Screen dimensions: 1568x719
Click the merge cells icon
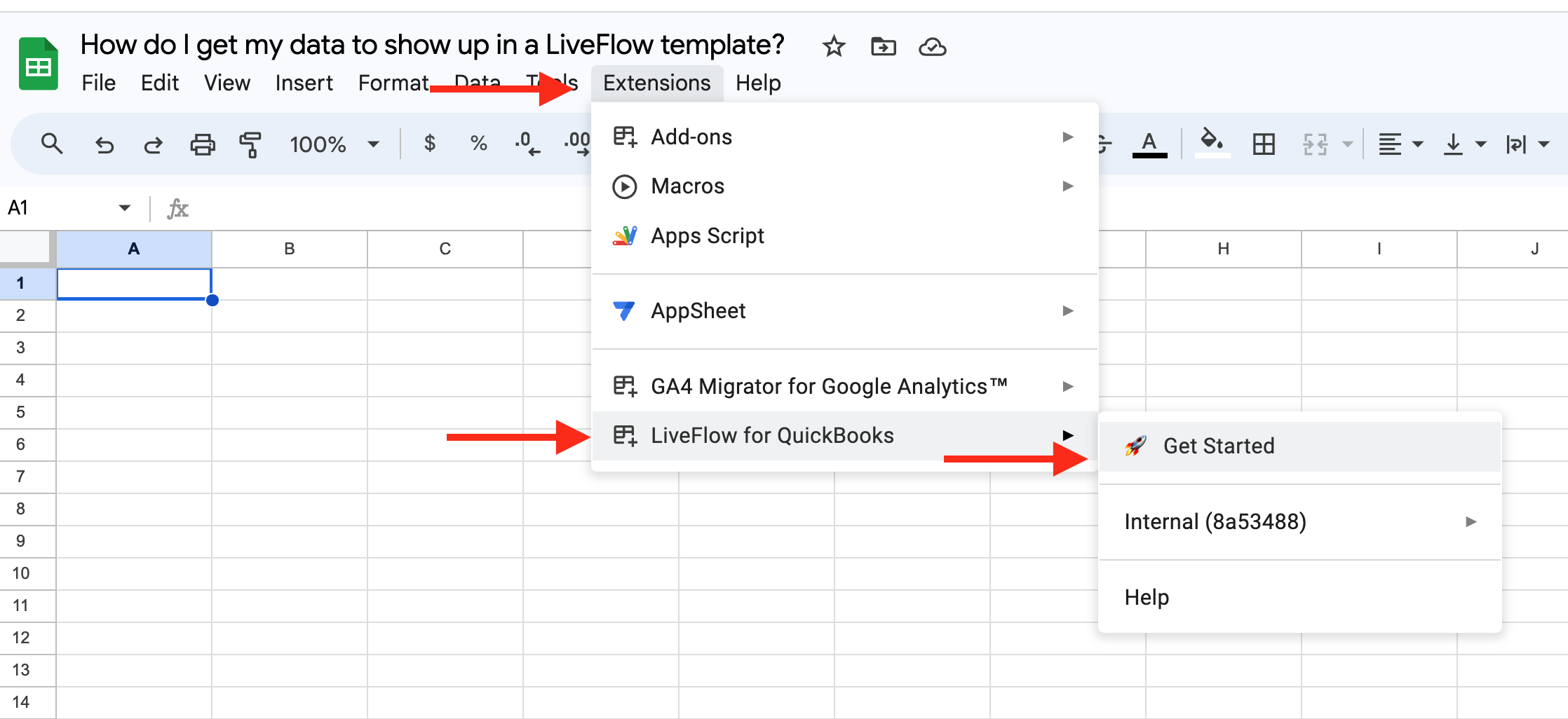(1315, 144)
